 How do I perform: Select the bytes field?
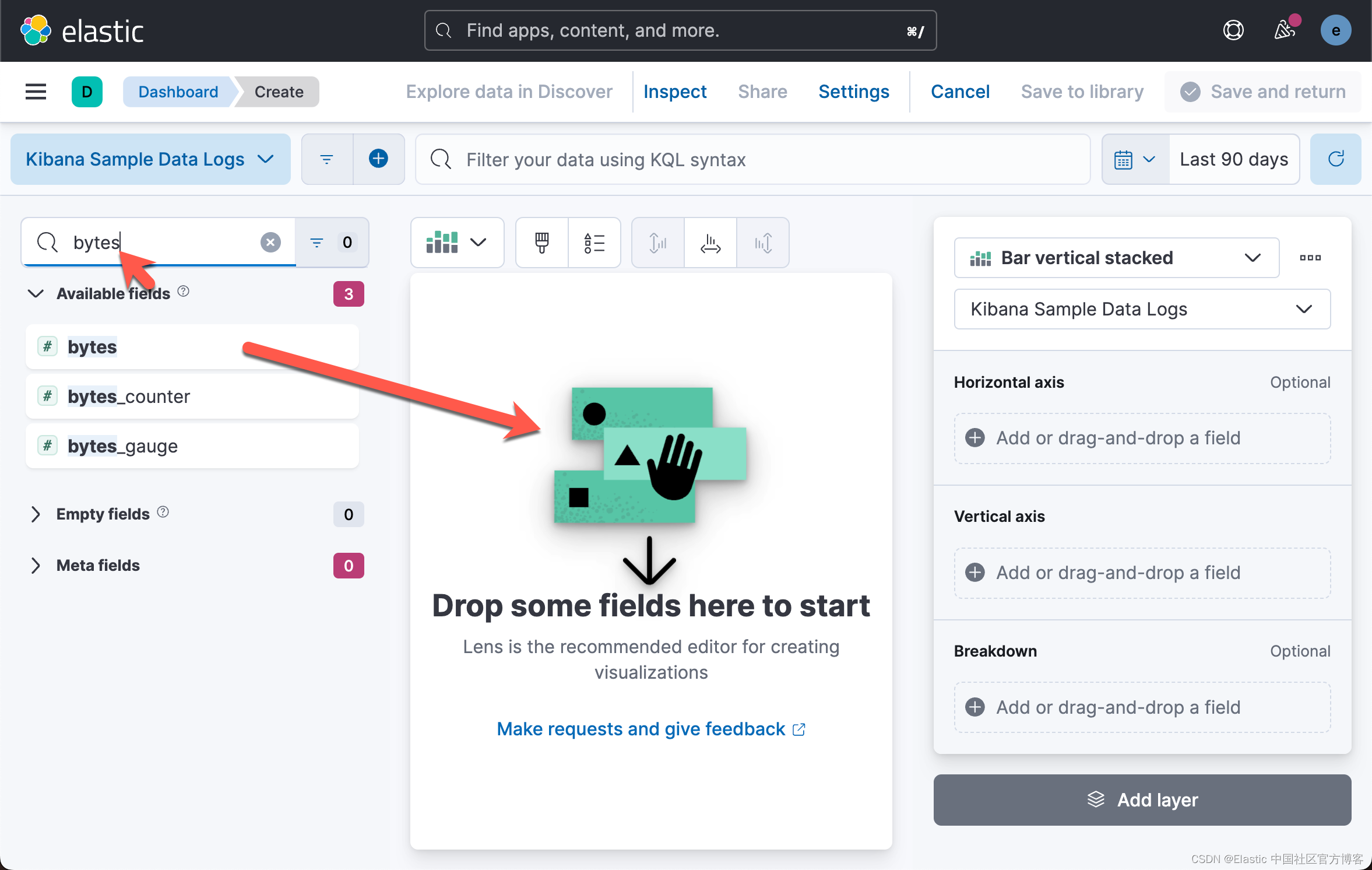[192, 347]
